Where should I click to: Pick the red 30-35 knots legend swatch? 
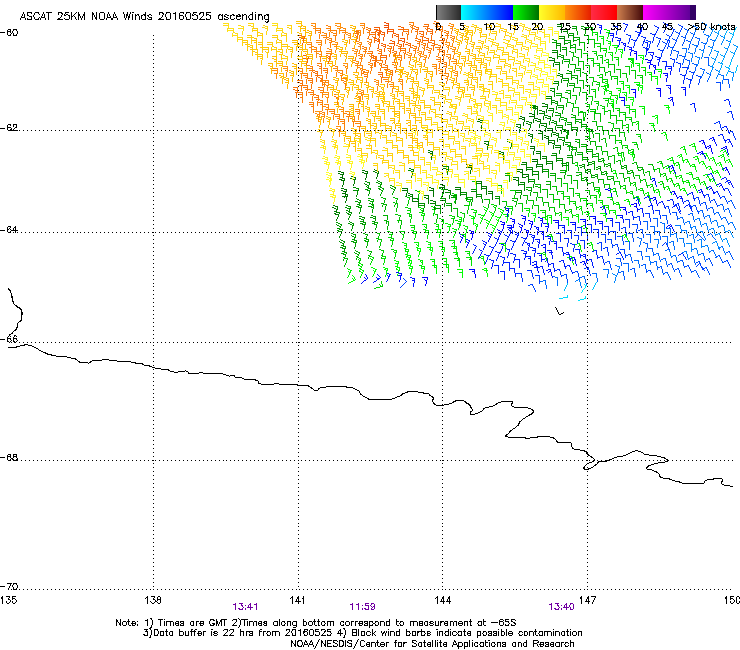604,12
